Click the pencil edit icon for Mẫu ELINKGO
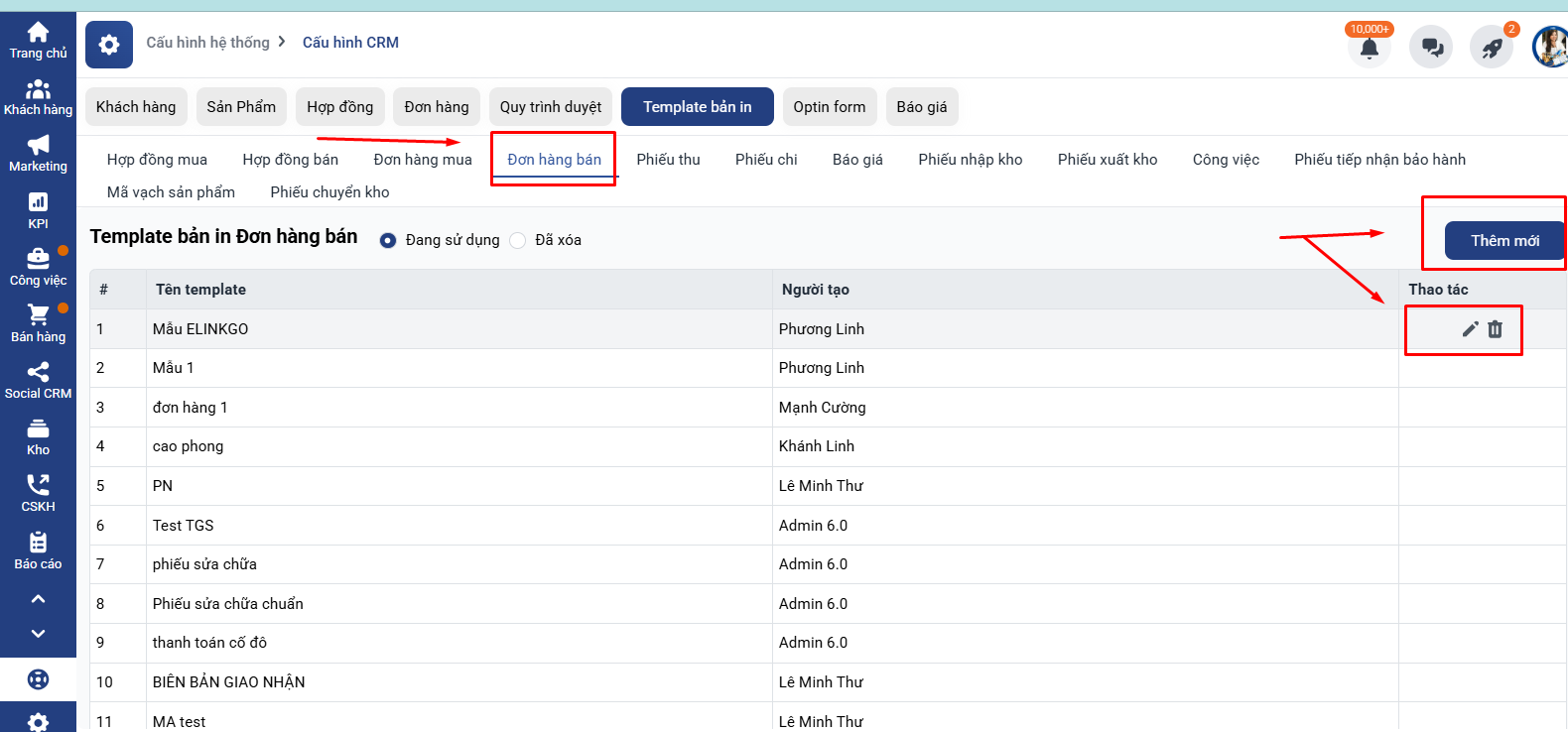Image resolution: width=1568 pixels, height=732 pixels. point(1470,329)
